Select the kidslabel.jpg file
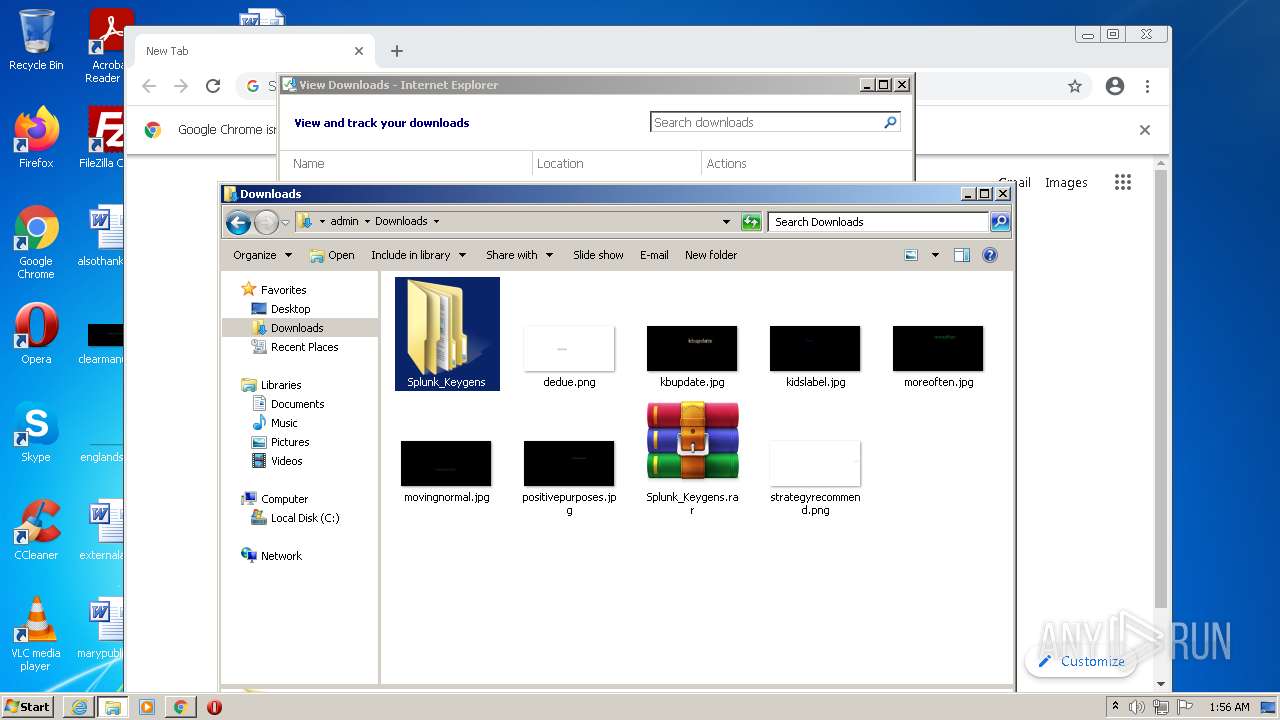Image resolution: width=1280 pixels, height=720 pixels. [x=815, y=356]
